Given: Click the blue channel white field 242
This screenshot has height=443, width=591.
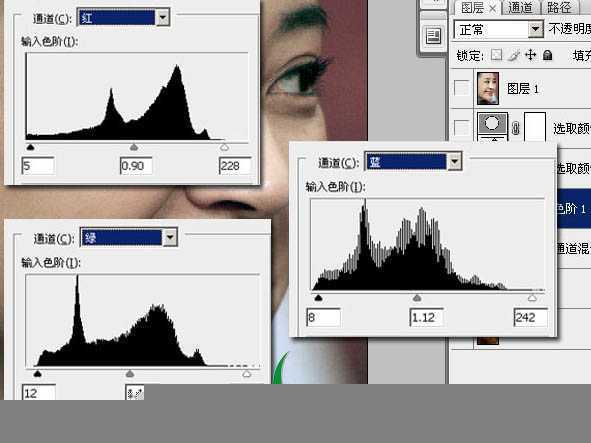Looking at the screenshot, I should coord(530,317).
